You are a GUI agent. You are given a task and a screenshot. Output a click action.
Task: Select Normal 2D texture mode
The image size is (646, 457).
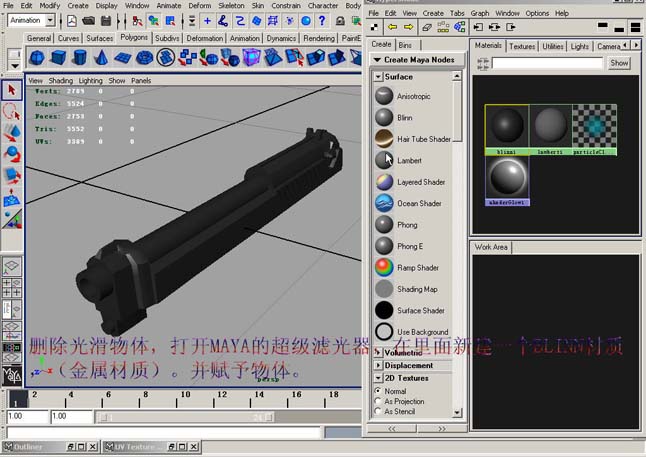tap(378, 391)
